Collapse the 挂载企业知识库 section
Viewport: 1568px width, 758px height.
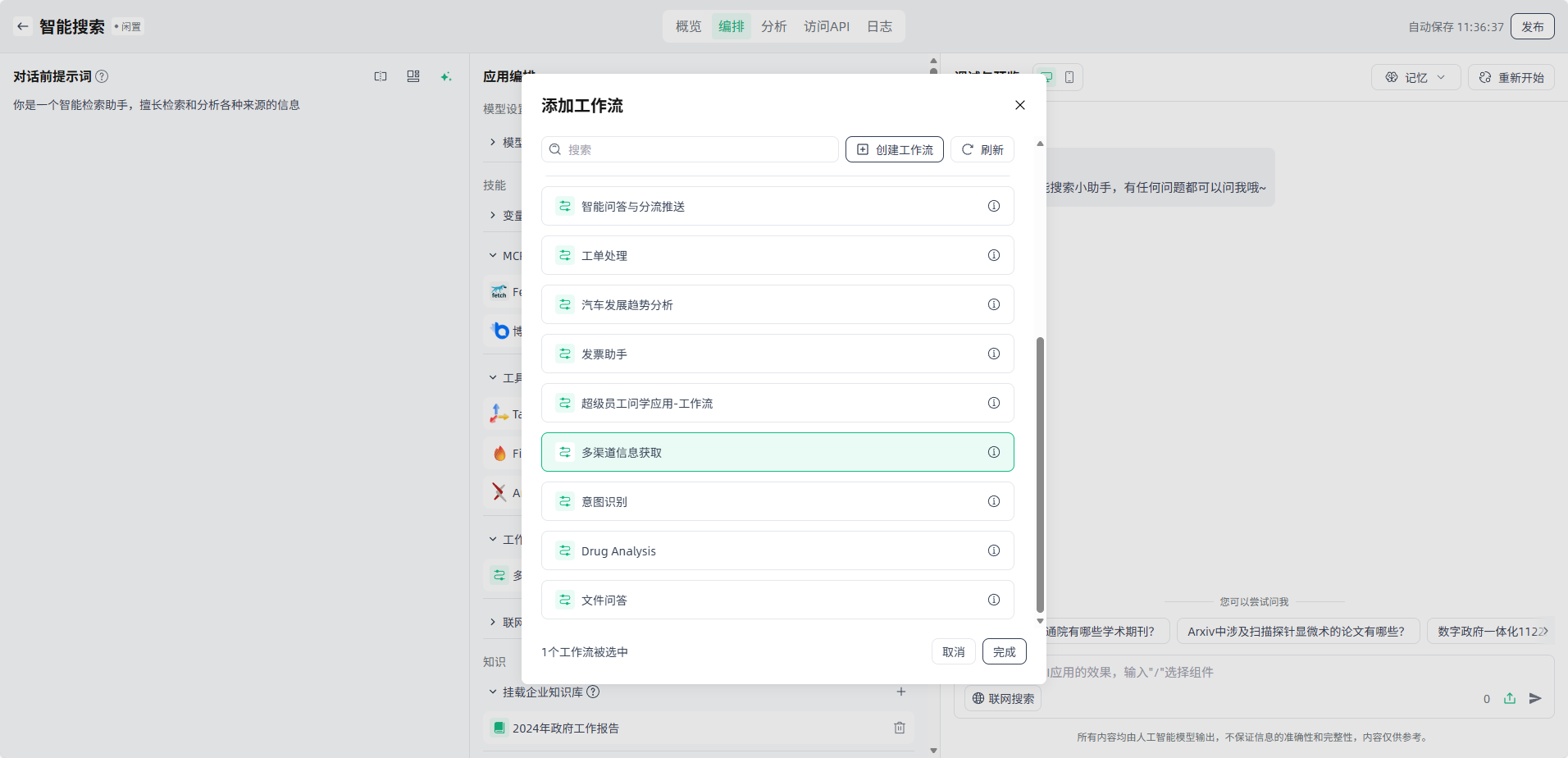493,692
